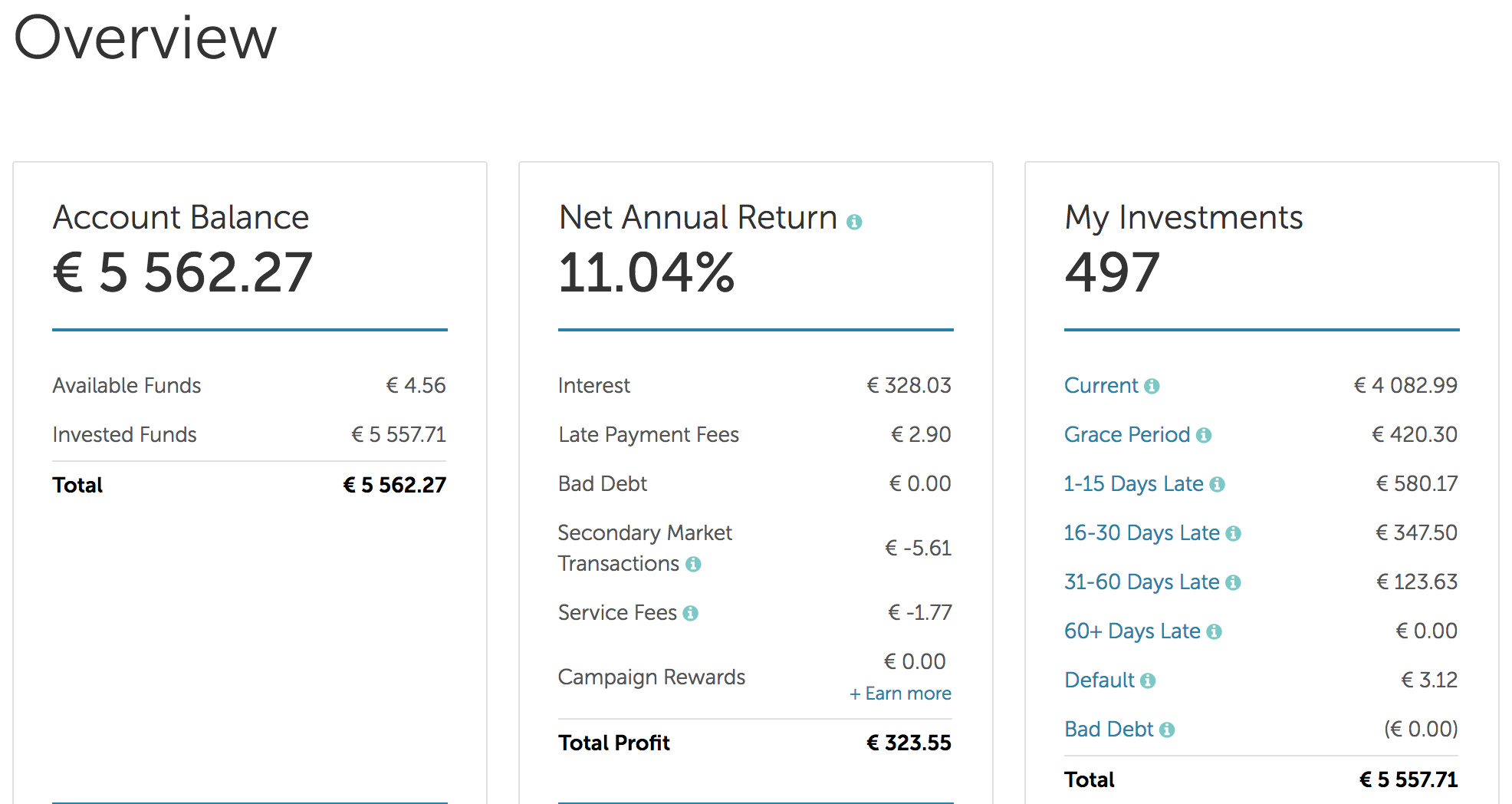Click the Service Fees info icon
The width and height of the screenshot is (1512, 804).
(691, 613)
